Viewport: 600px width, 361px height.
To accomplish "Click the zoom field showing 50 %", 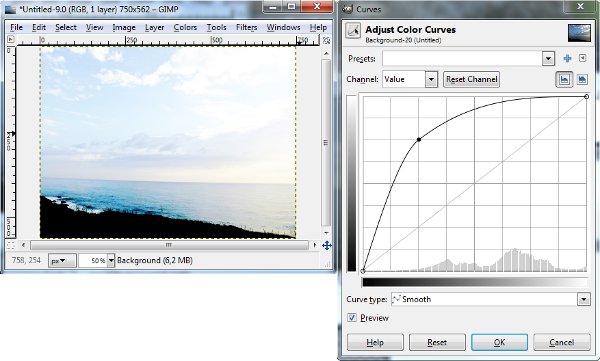I will pyautogui.click(x=93, y=261).
